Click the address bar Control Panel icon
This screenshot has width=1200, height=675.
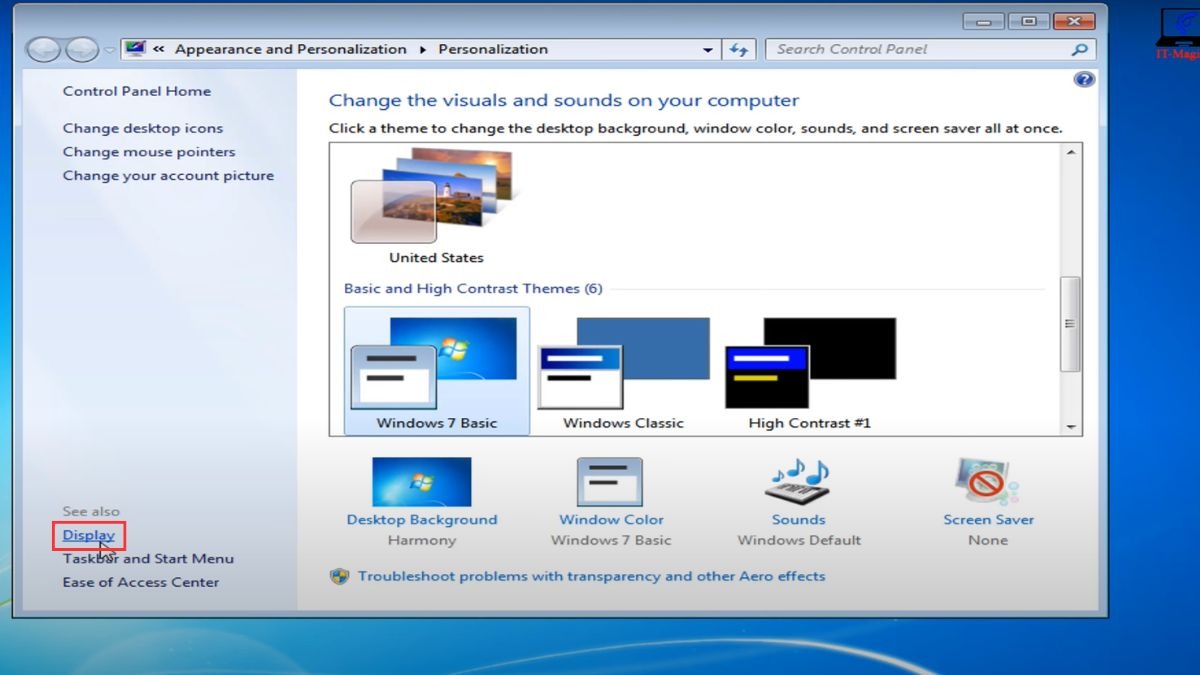click(x=136, y=49)
